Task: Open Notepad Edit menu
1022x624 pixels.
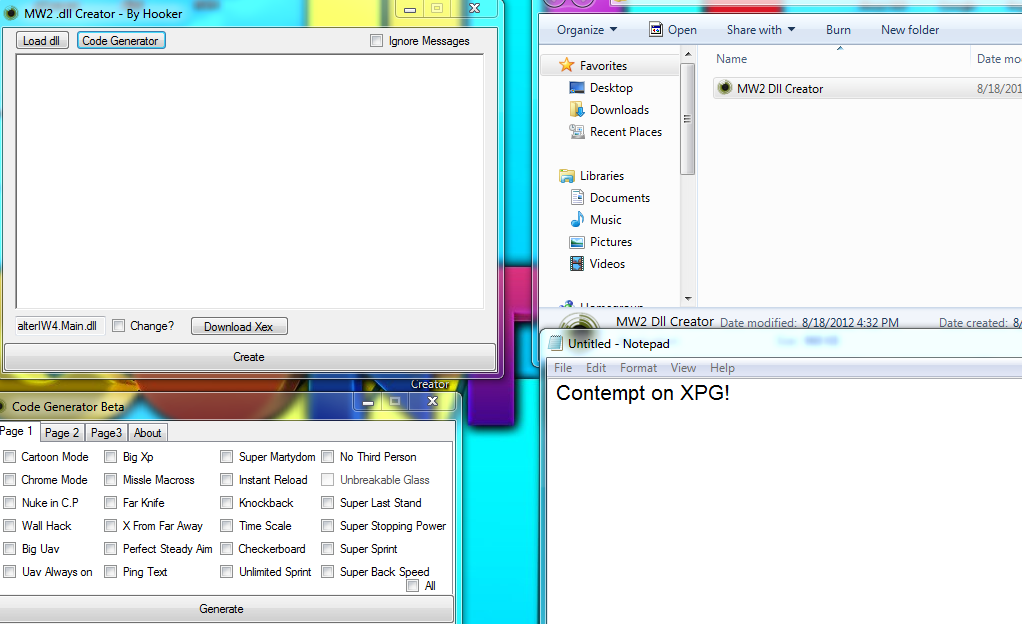Action: pos(596,368)
